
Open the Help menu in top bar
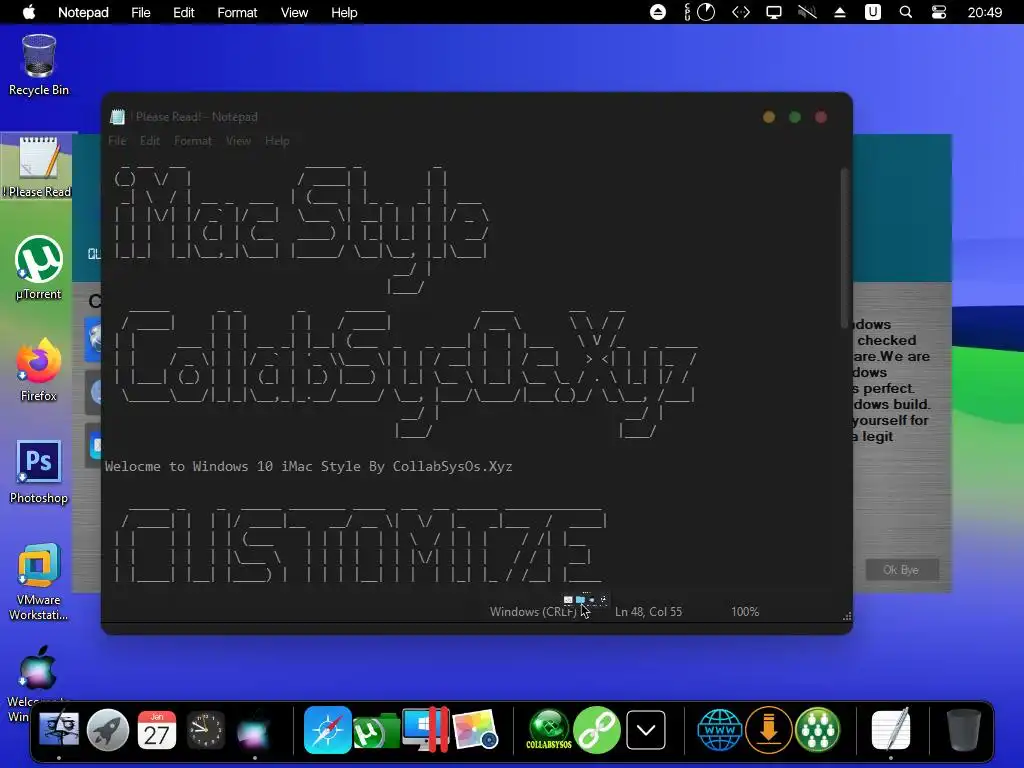(x=344, y=12)
